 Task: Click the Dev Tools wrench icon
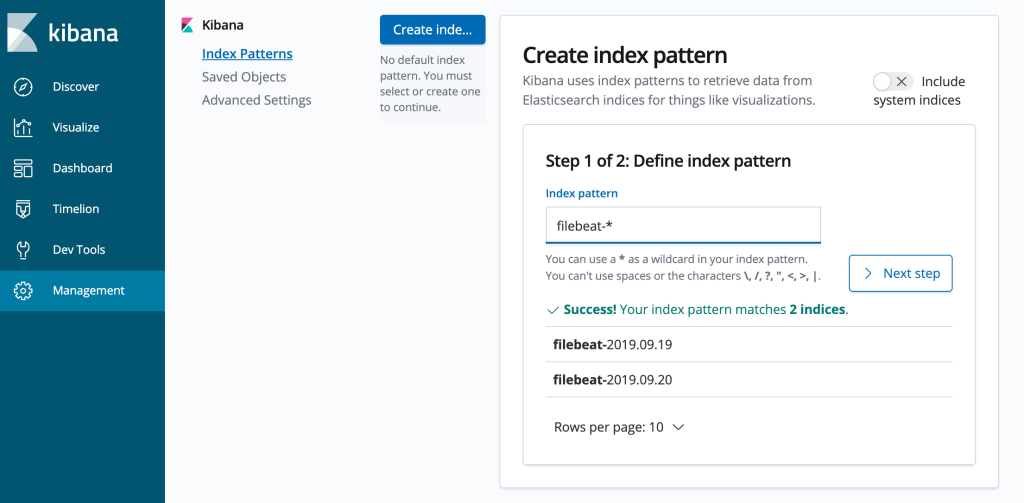[23, 250]
